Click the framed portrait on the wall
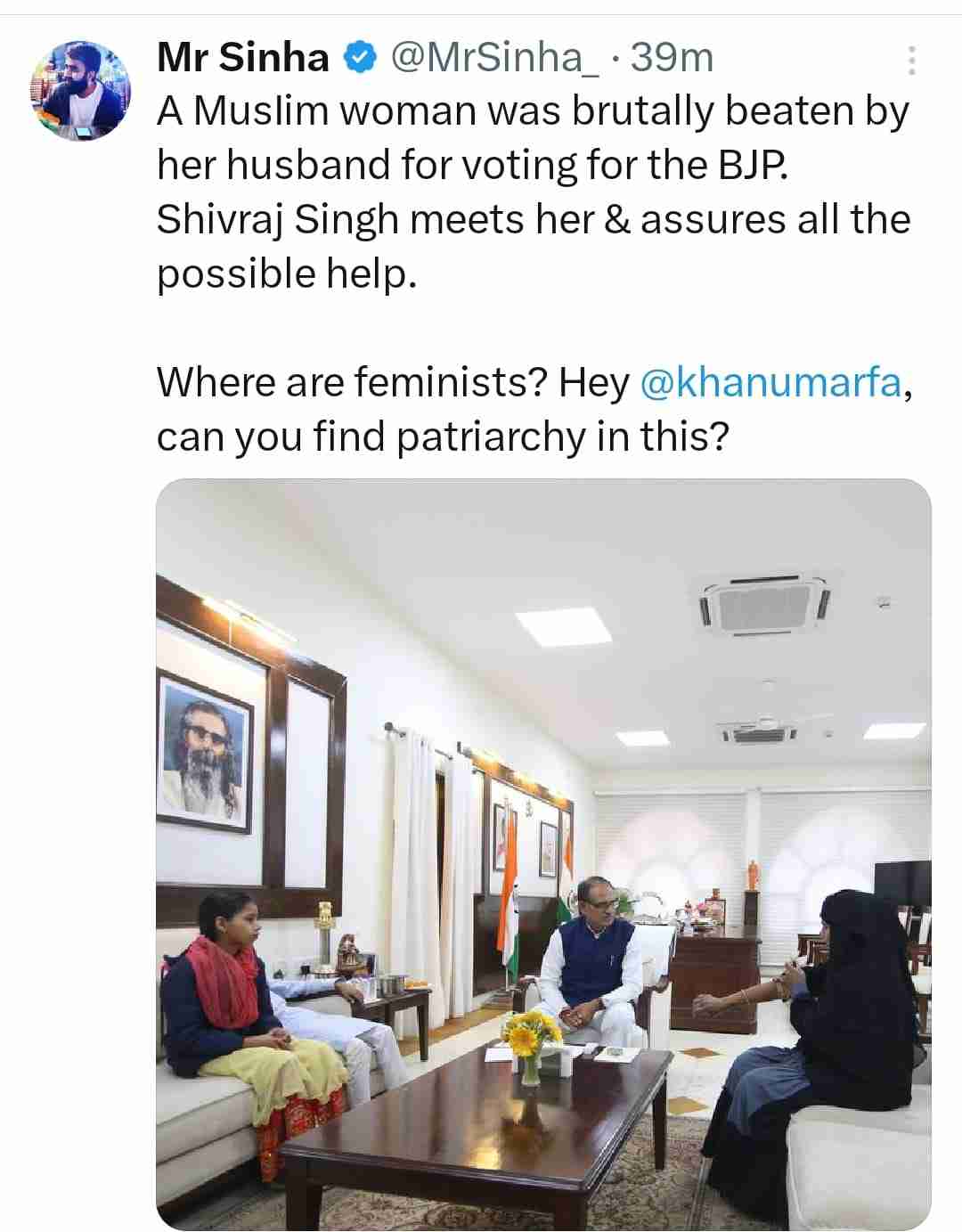 [205, 754]
